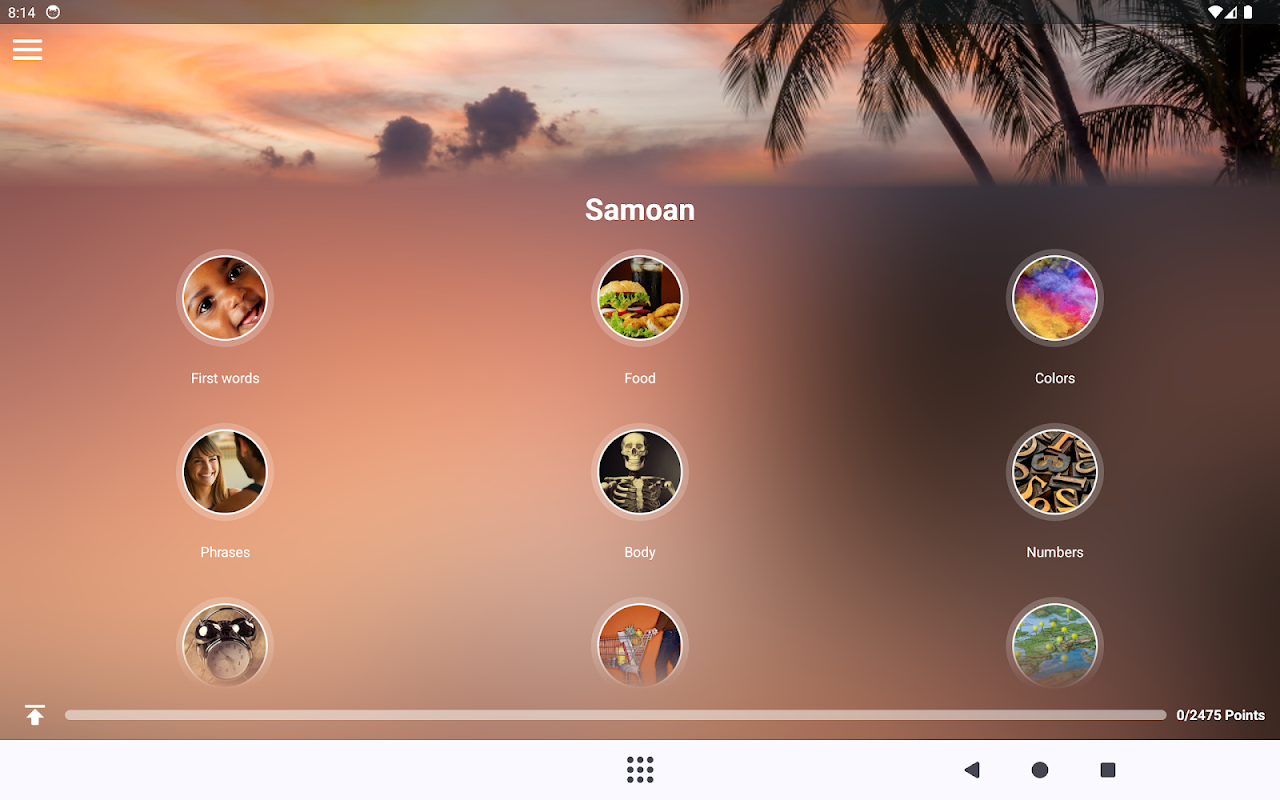Open the Phrases category icon
The width and height of the screenshot is (1280, 800).
(225, 472)
